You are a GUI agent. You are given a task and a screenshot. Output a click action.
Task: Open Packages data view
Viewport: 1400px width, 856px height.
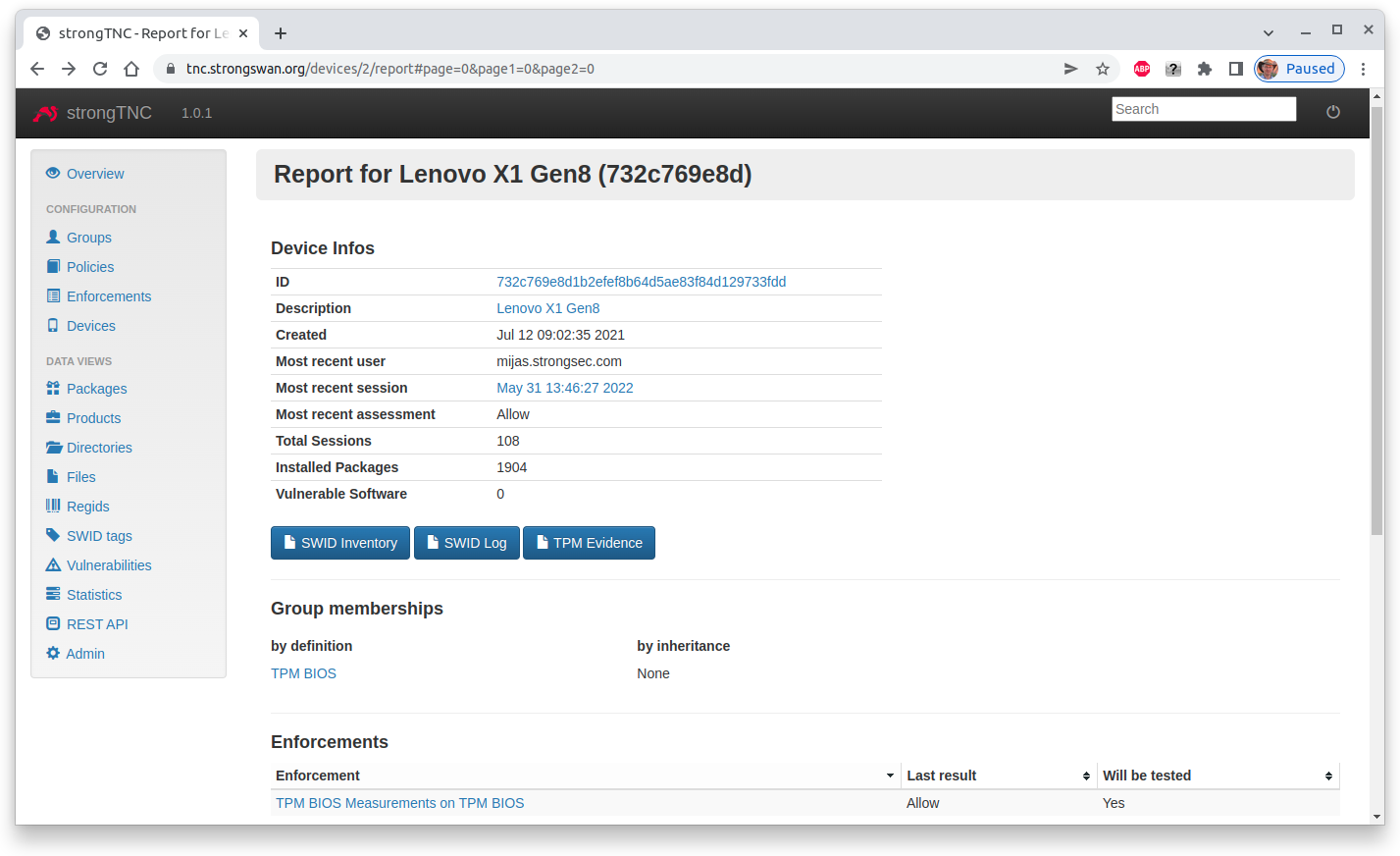(97, 389)
